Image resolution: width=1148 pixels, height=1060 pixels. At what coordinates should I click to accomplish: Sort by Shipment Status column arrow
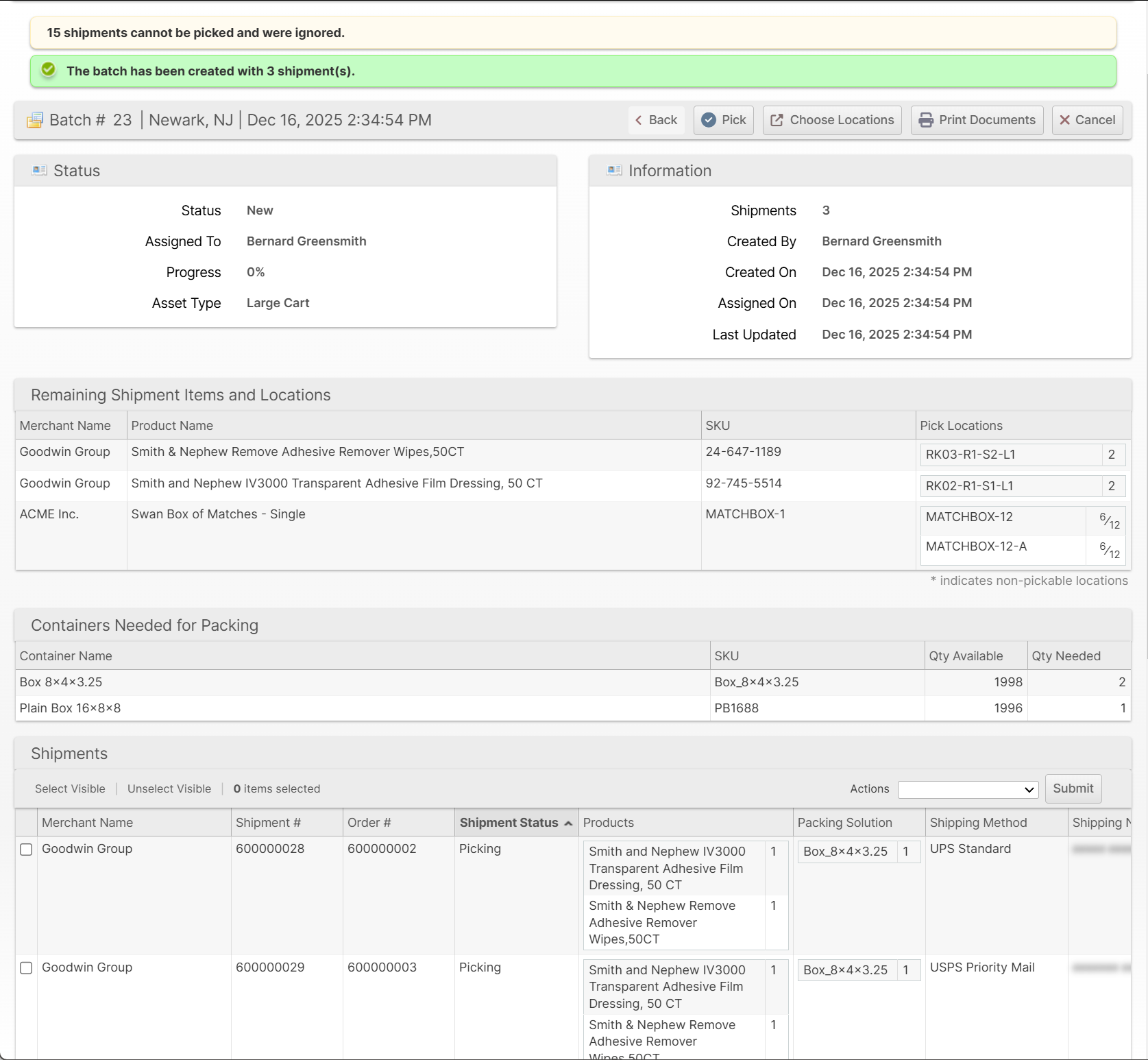tap(568, 823)
